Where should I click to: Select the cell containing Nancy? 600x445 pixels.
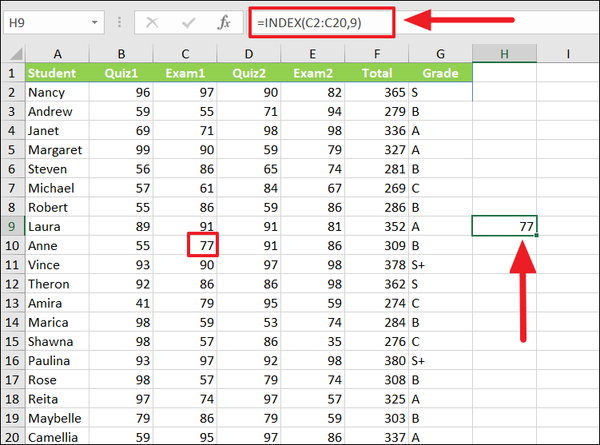click(x=57, y=92)
